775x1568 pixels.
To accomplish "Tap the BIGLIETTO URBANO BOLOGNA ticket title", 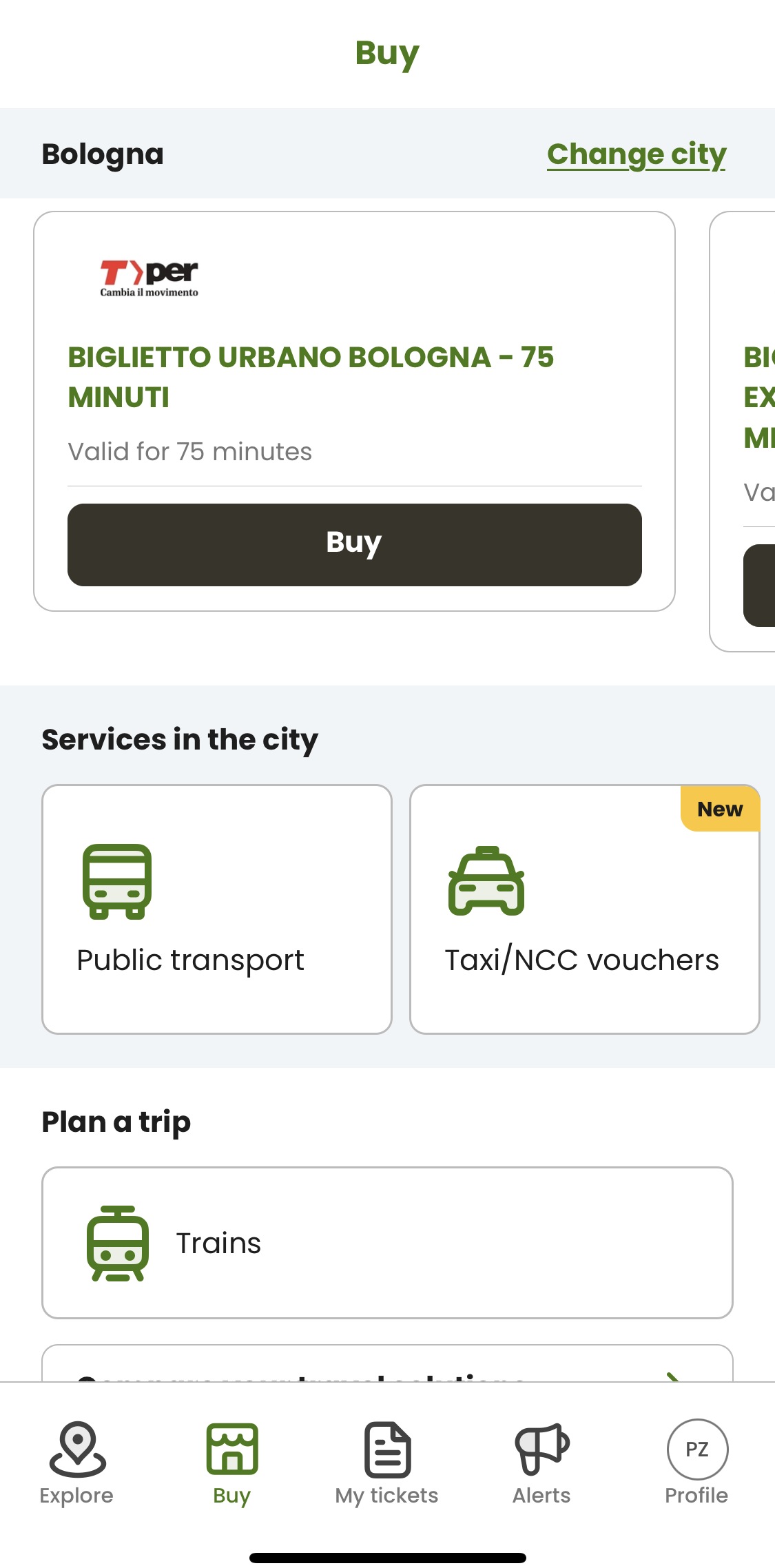I will click(x=311, y=377).
